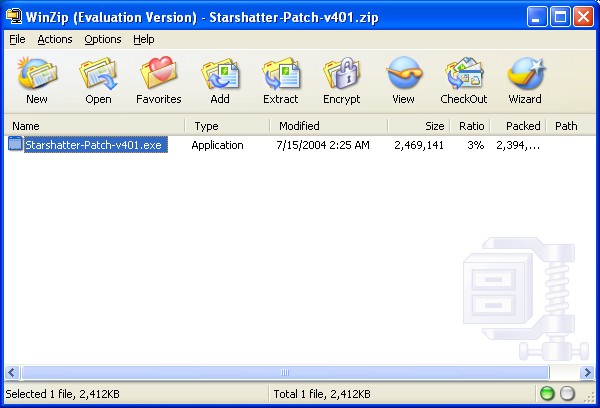Add files using the Add icon

click(220, 73)
